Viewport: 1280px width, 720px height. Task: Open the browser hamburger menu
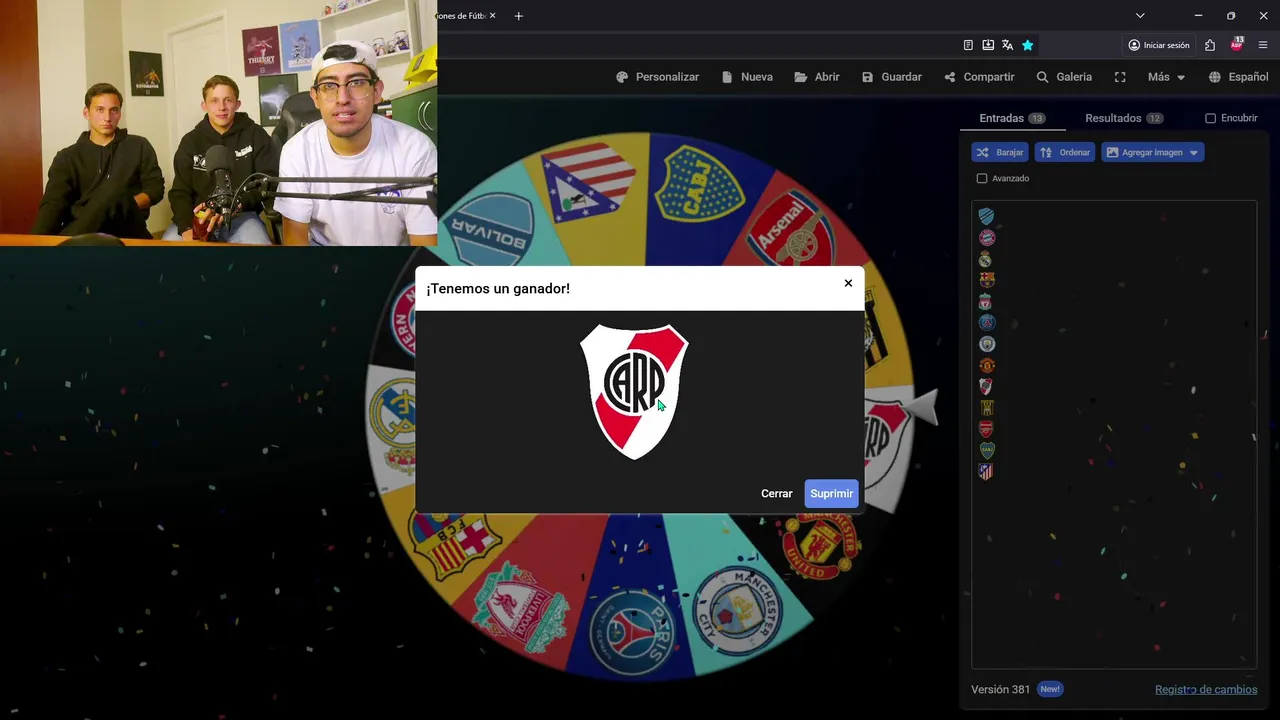[x=1263, y=45]
